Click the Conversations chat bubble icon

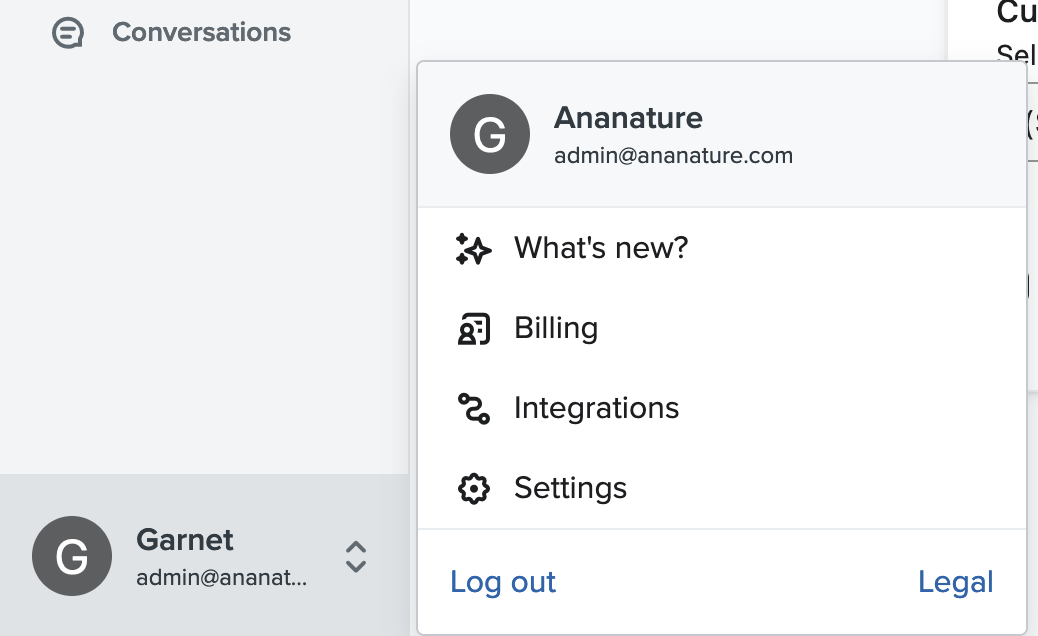click(x=67, y=33)
